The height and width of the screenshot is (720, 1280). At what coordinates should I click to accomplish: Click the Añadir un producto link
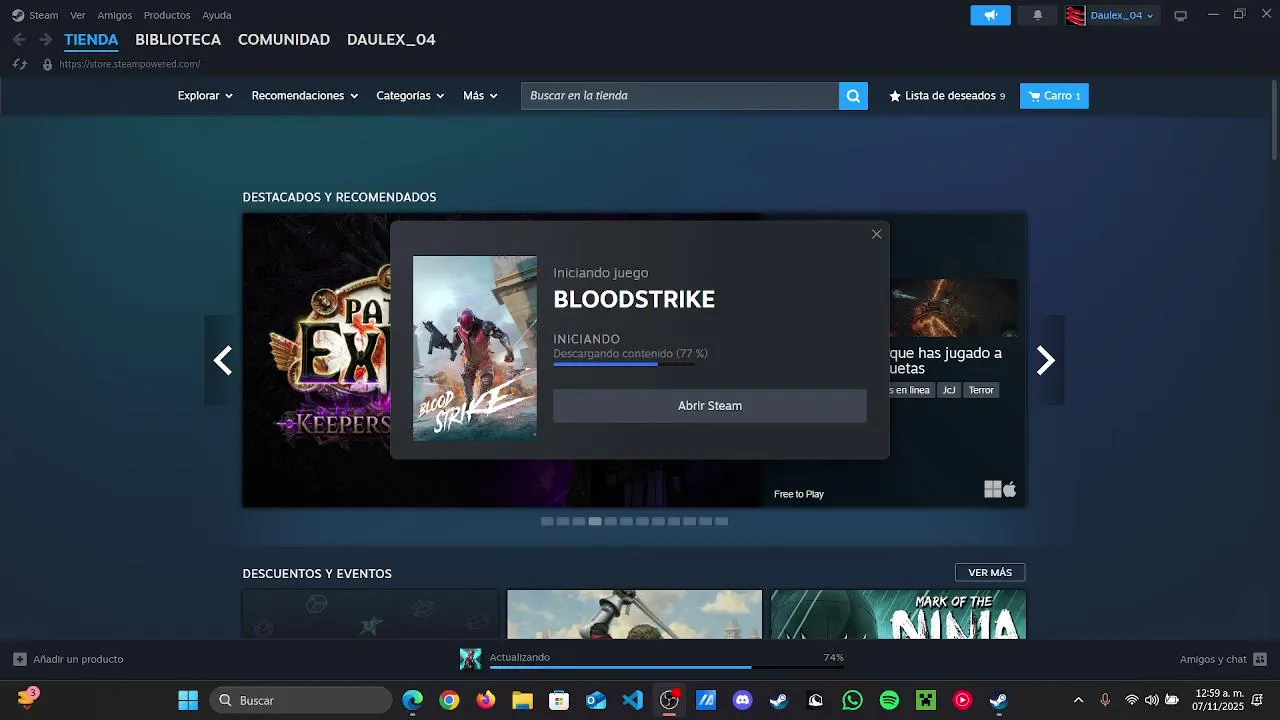pyautogui.click(x=78, y=659)
